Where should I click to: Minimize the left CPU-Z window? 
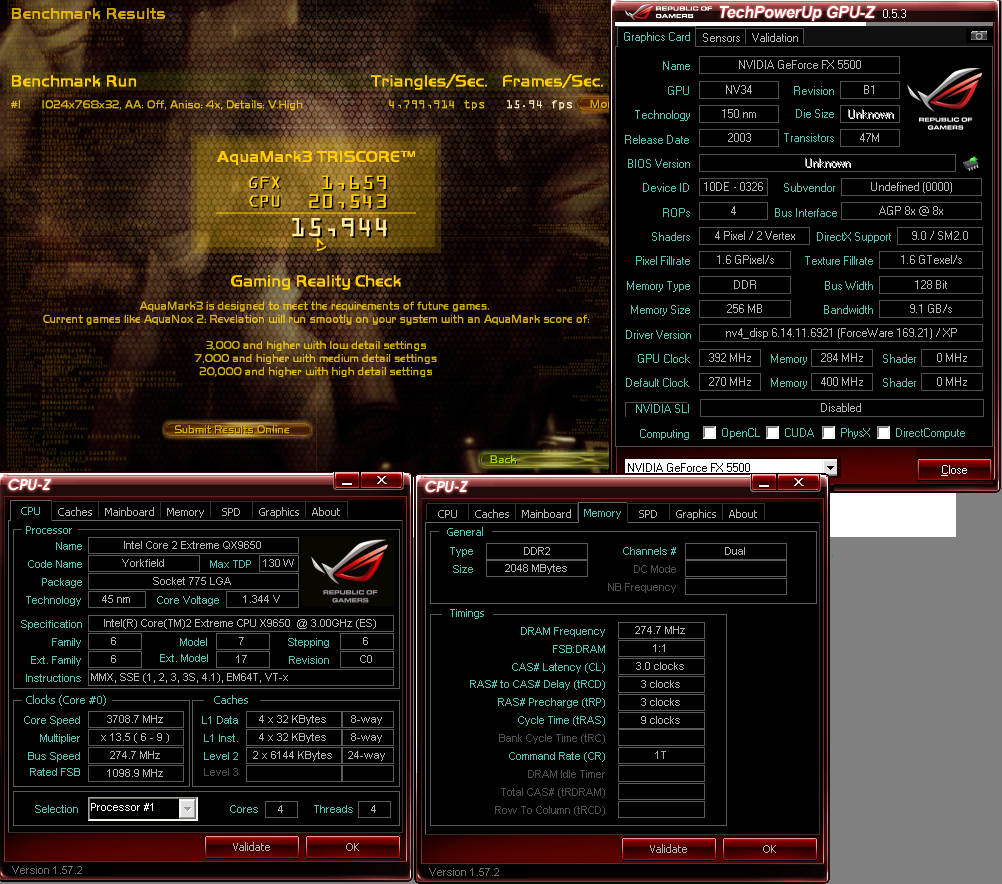(347, 481)
